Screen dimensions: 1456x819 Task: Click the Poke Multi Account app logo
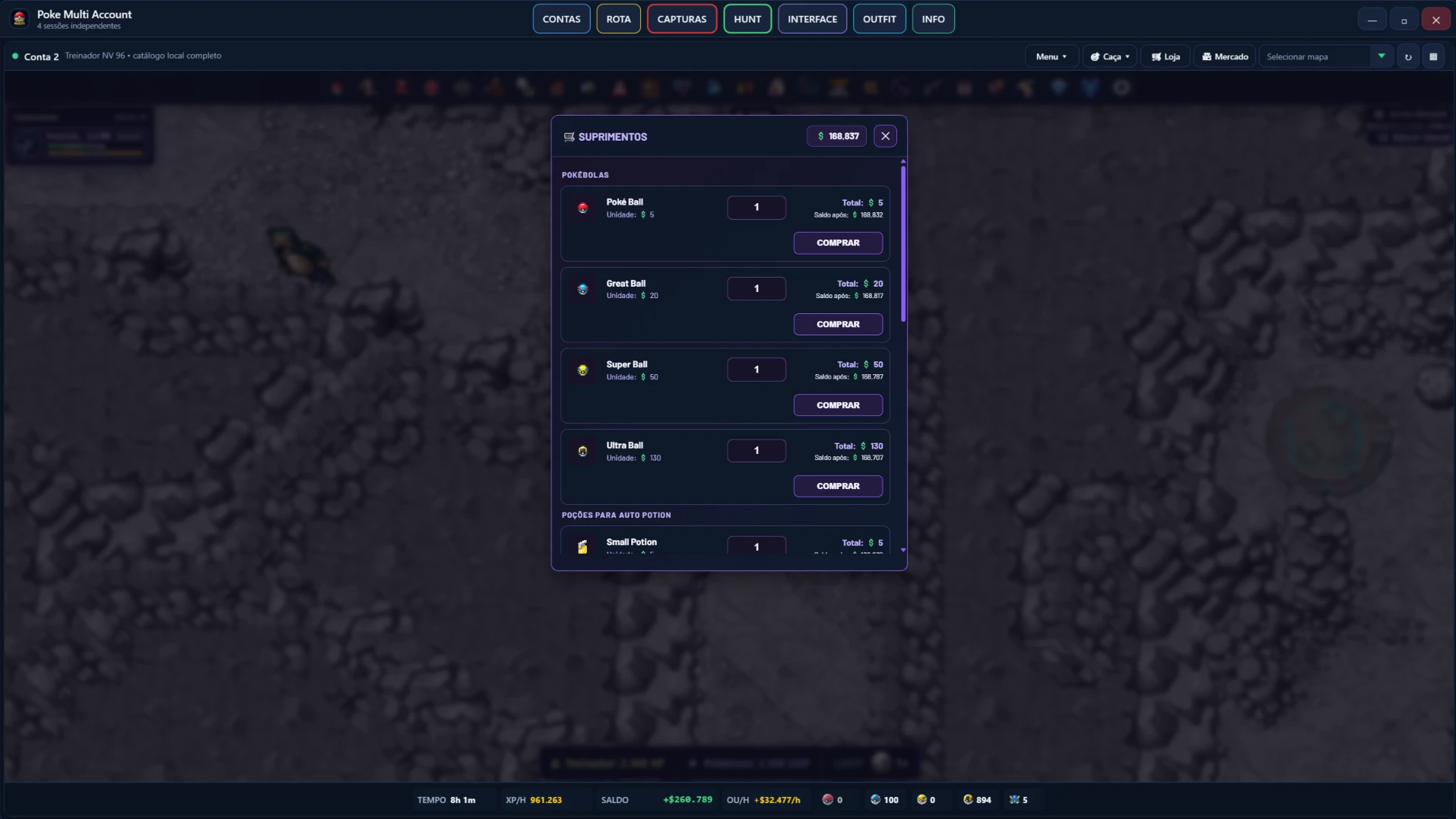coord(20,18)
